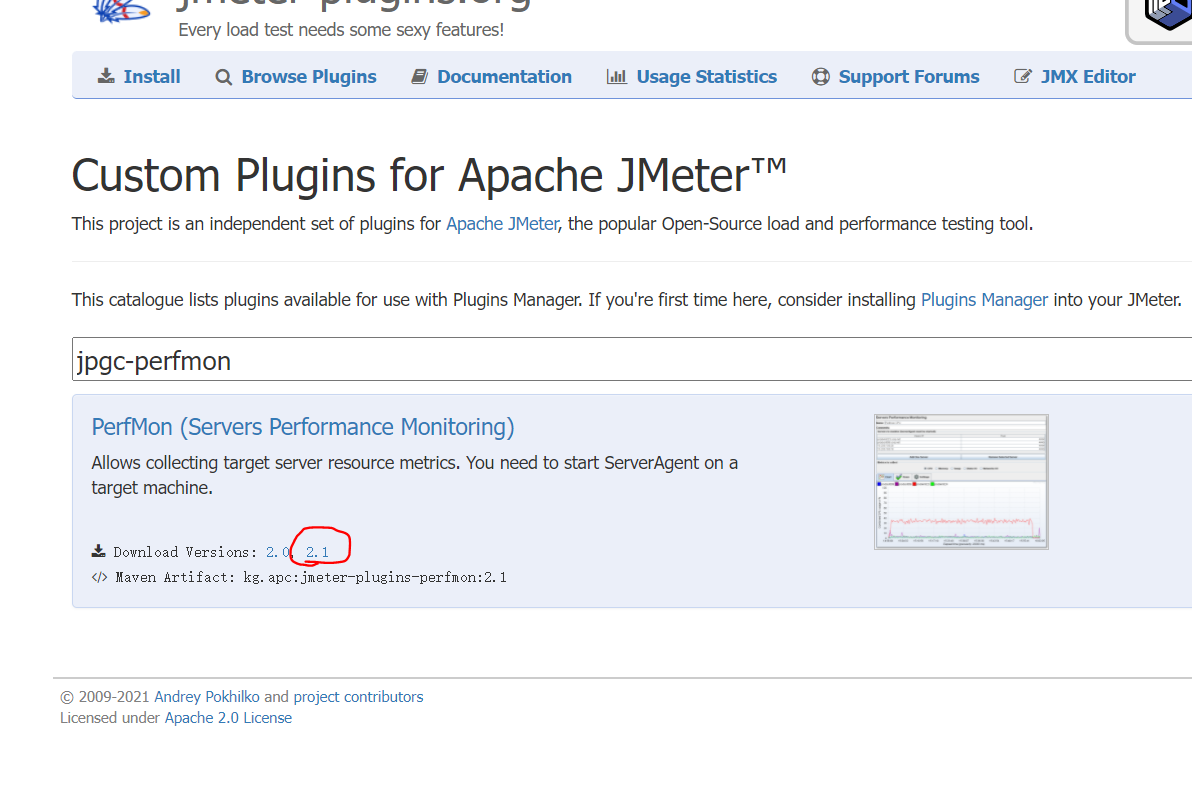
Task: Open the project contributors link
Action: [358, 697]
